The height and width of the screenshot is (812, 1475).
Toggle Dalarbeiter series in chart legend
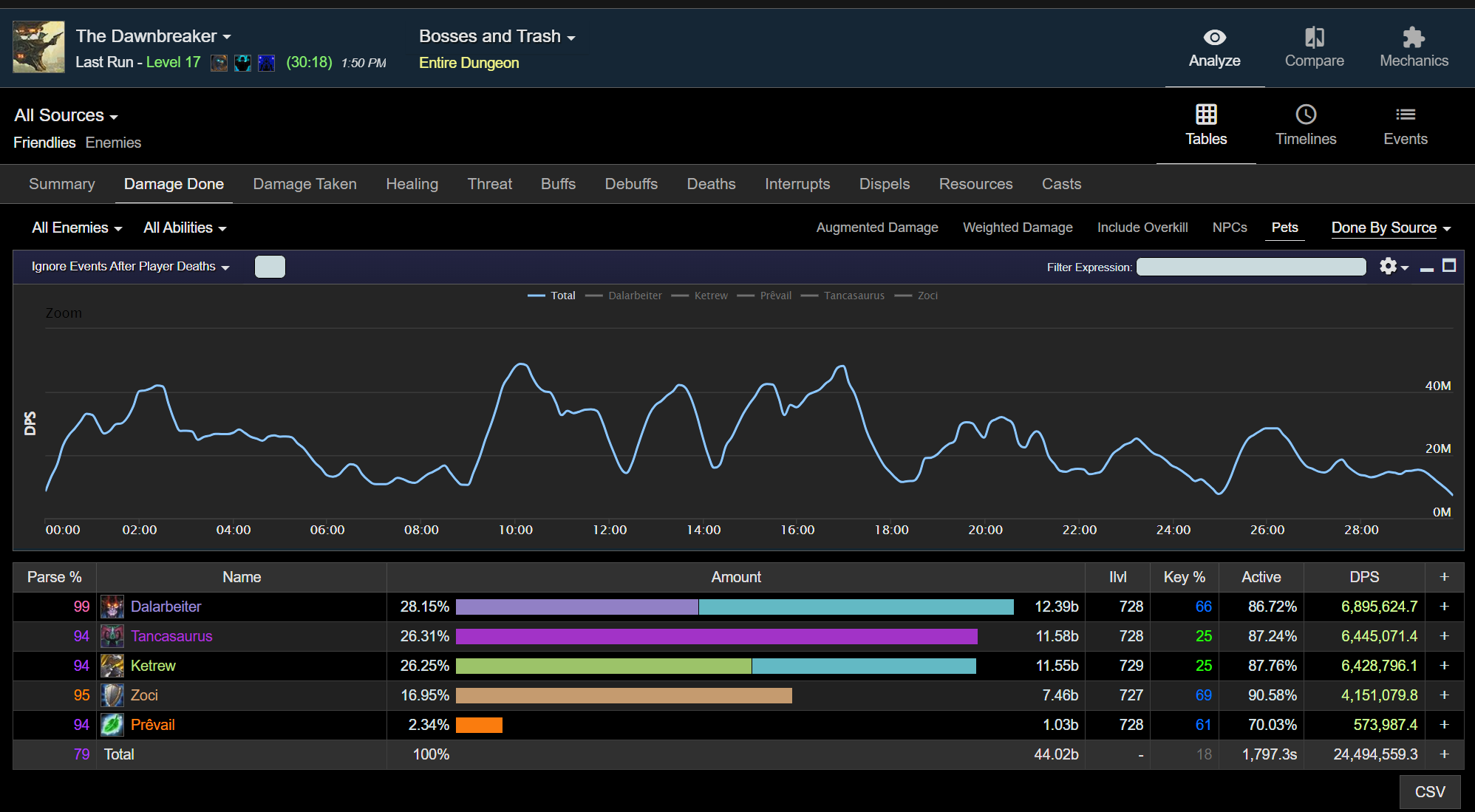(634, 296)
